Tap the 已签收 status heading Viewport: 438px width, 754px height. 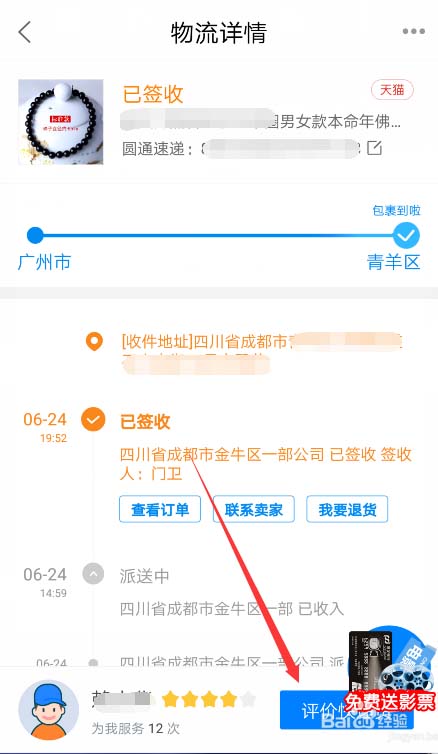point(152,93)
